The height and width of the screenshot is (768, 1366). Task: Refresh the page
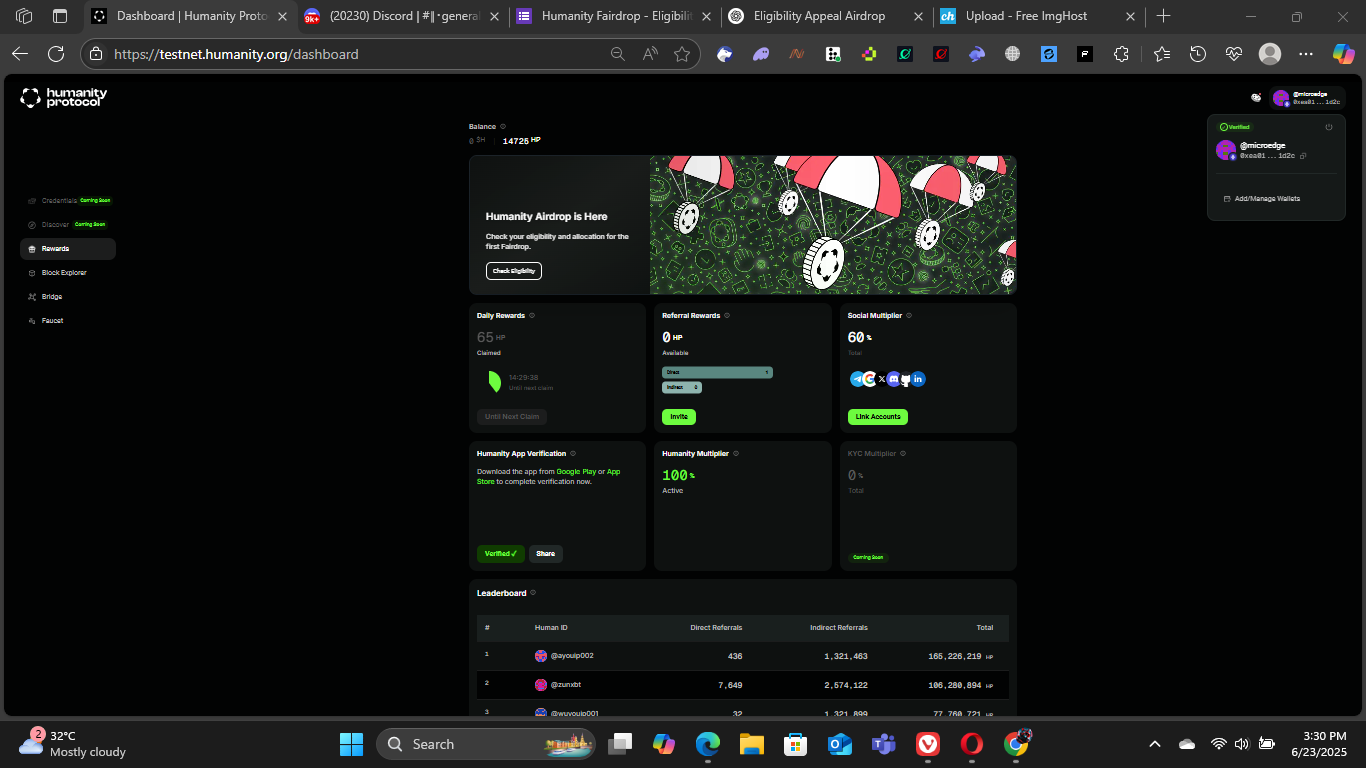tap(56, 54)
